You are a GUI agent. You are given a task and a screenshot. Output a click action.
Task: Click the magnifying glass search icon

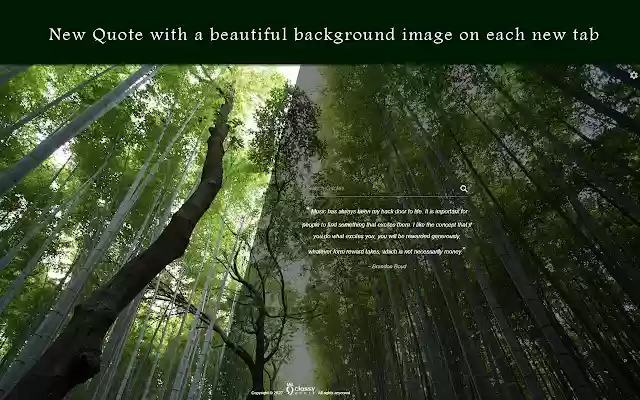[x=464, y=189]
